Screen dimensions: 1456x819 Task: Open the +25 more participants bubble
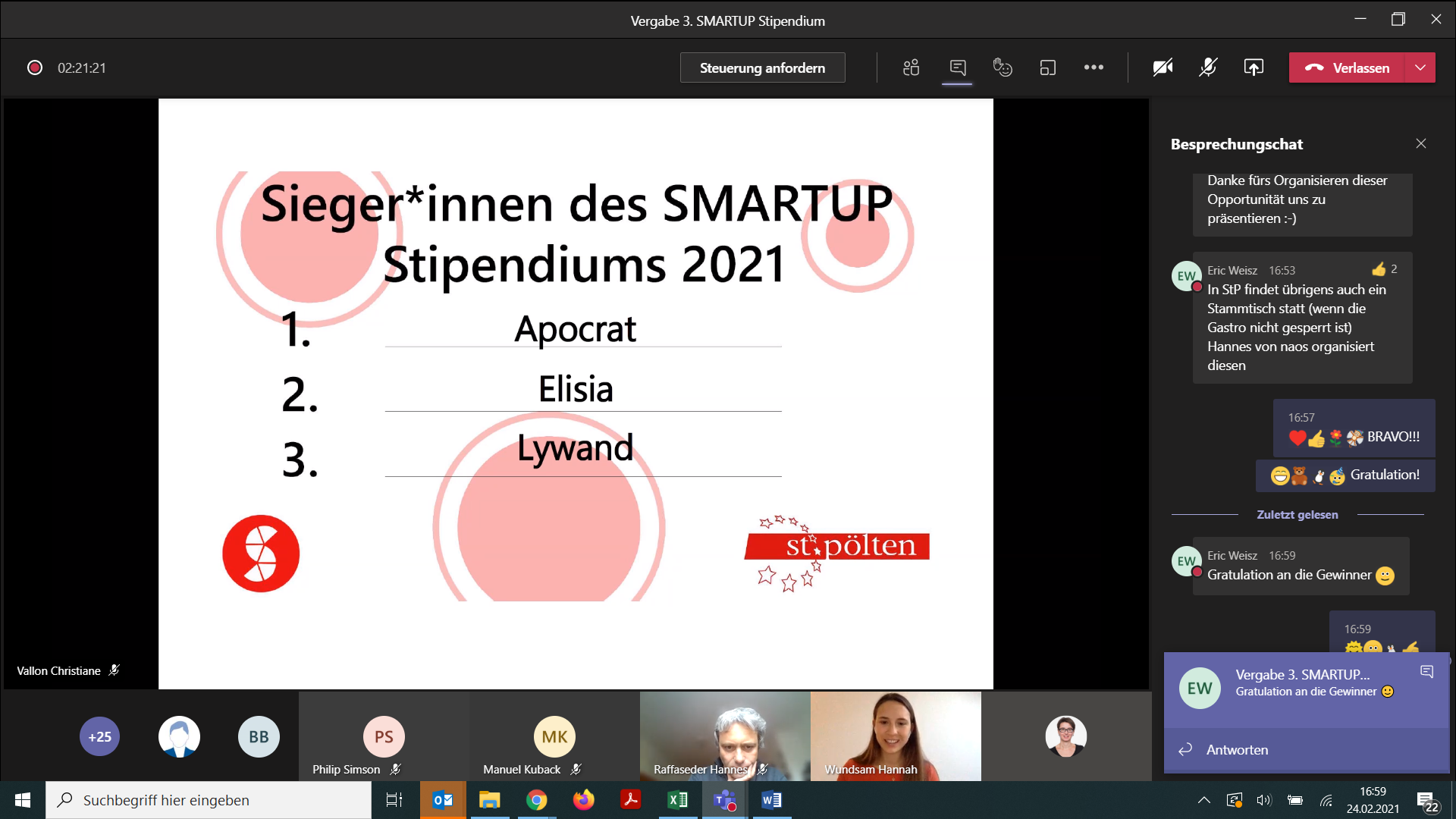coord(99,736)
